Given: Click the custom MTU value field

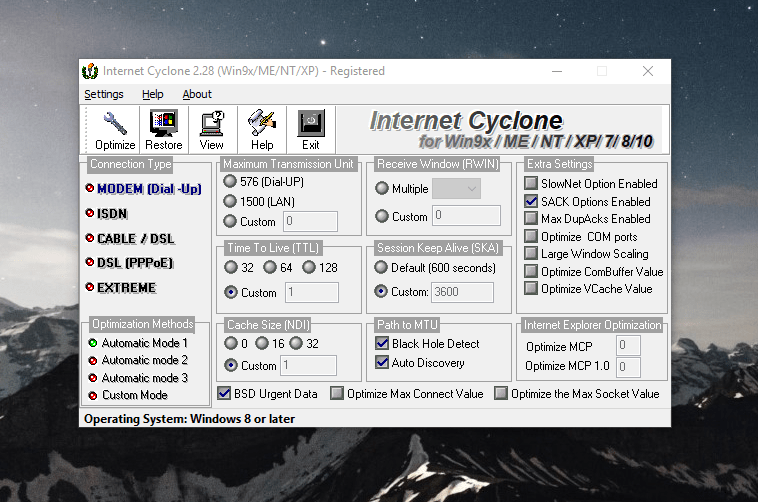Looking at the screenshot, I should click(x=310, y=221).
